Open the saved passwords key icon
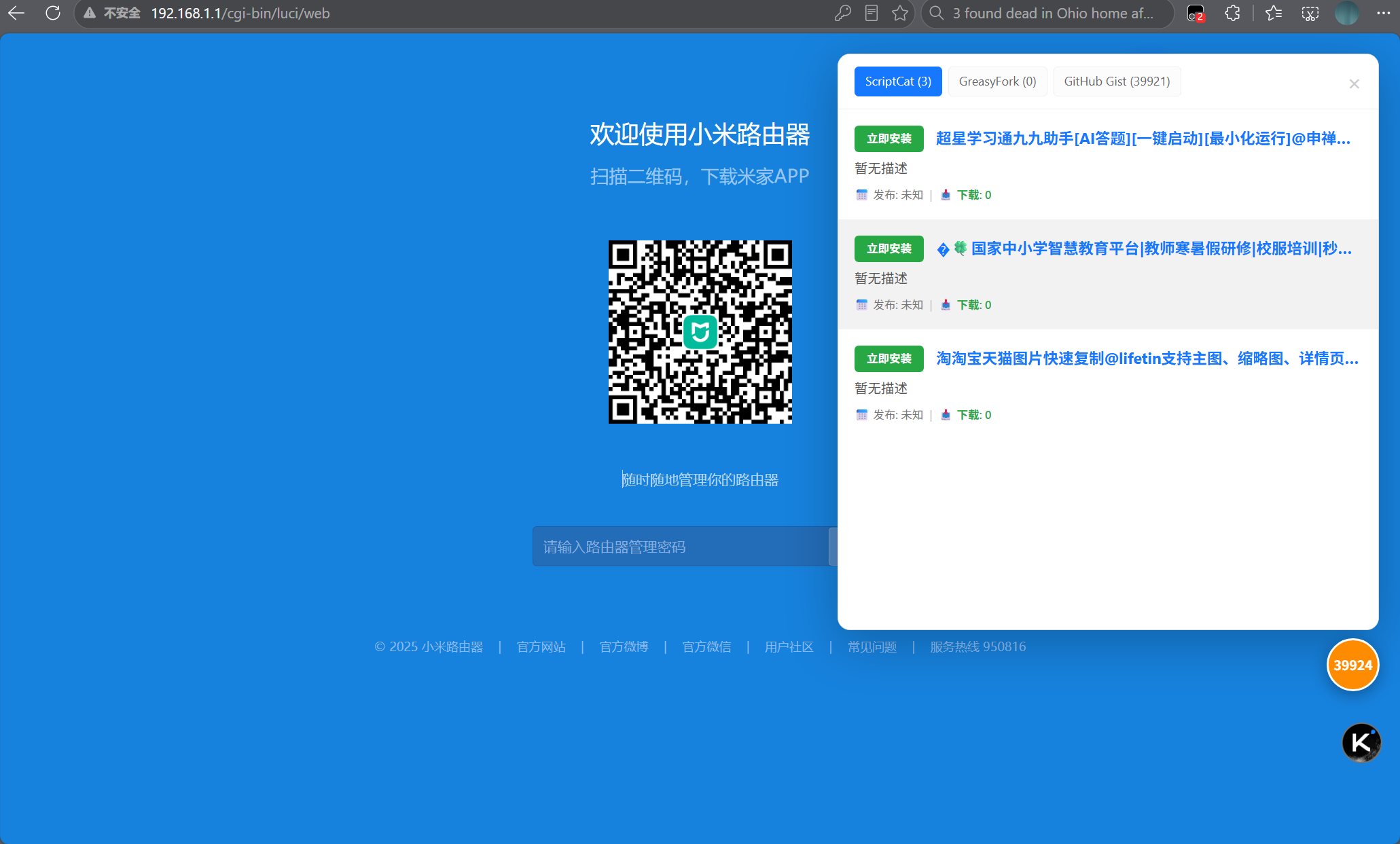 pos(842,13)
